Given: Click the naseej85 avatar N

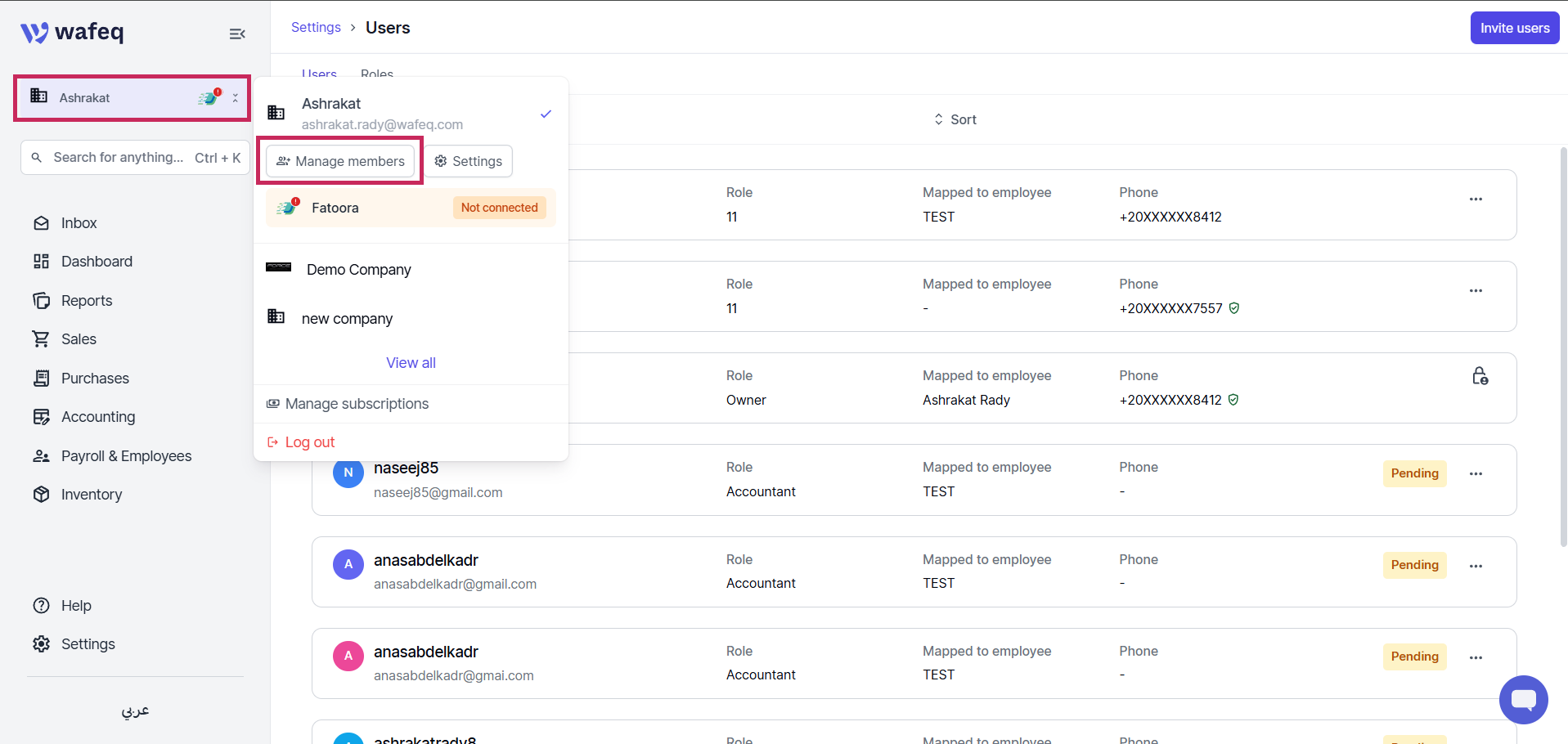Looking at the screenshot, I should coord(348,473).
